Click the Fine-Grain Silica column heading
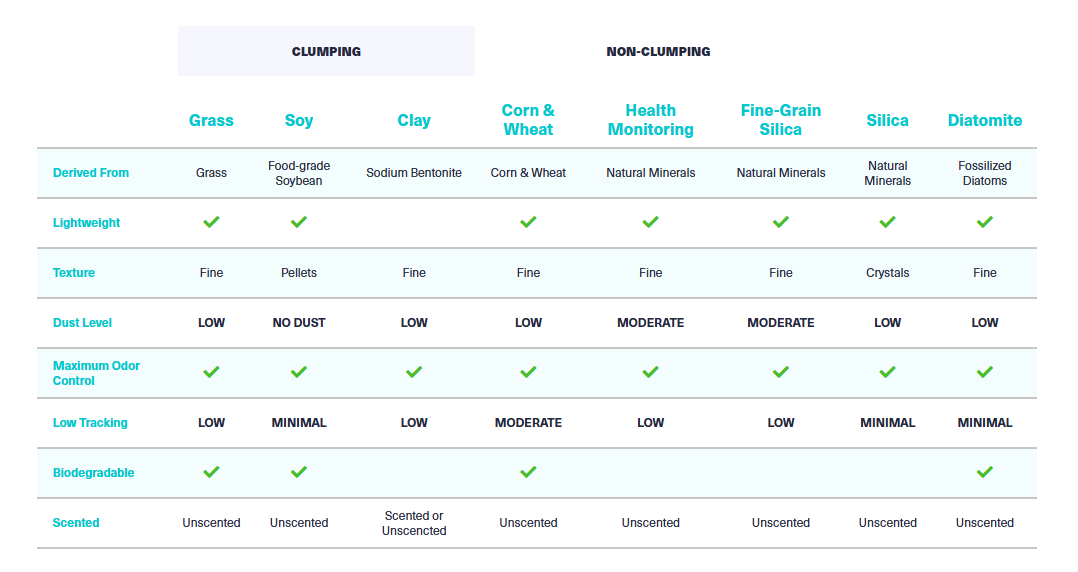The image size is (1078, 572). [780, 120]
